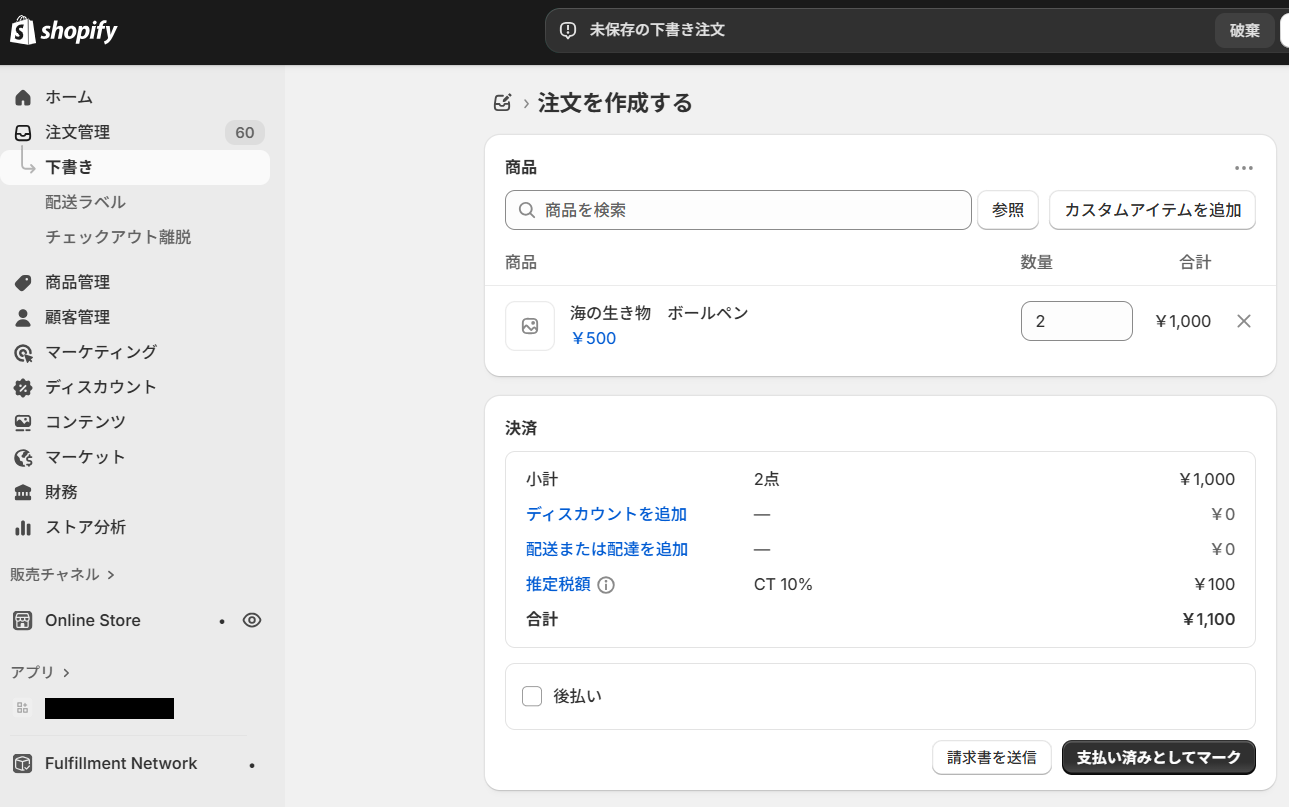Click the home icon in sidebar
Image resolution: width=1289 pixels, height=807 pixels.
click(x=23, y=97)
